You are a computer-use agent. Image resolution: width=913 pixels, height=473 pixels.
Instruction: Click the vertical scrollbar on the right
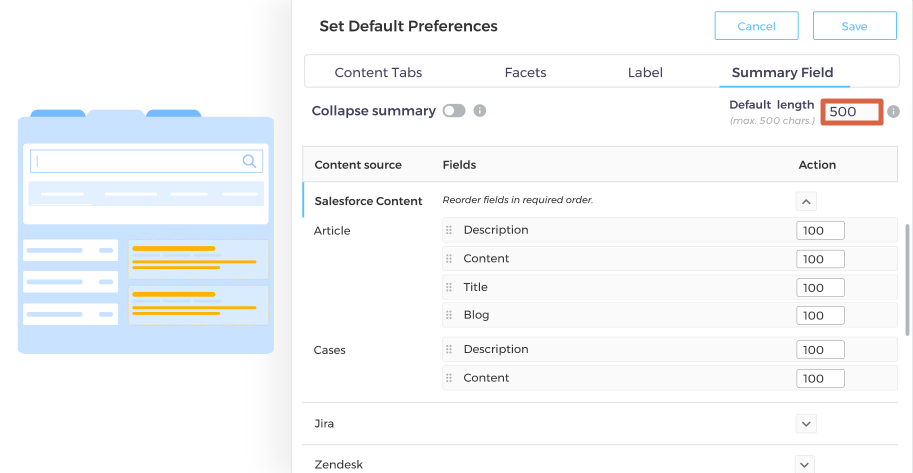[907, 280]
